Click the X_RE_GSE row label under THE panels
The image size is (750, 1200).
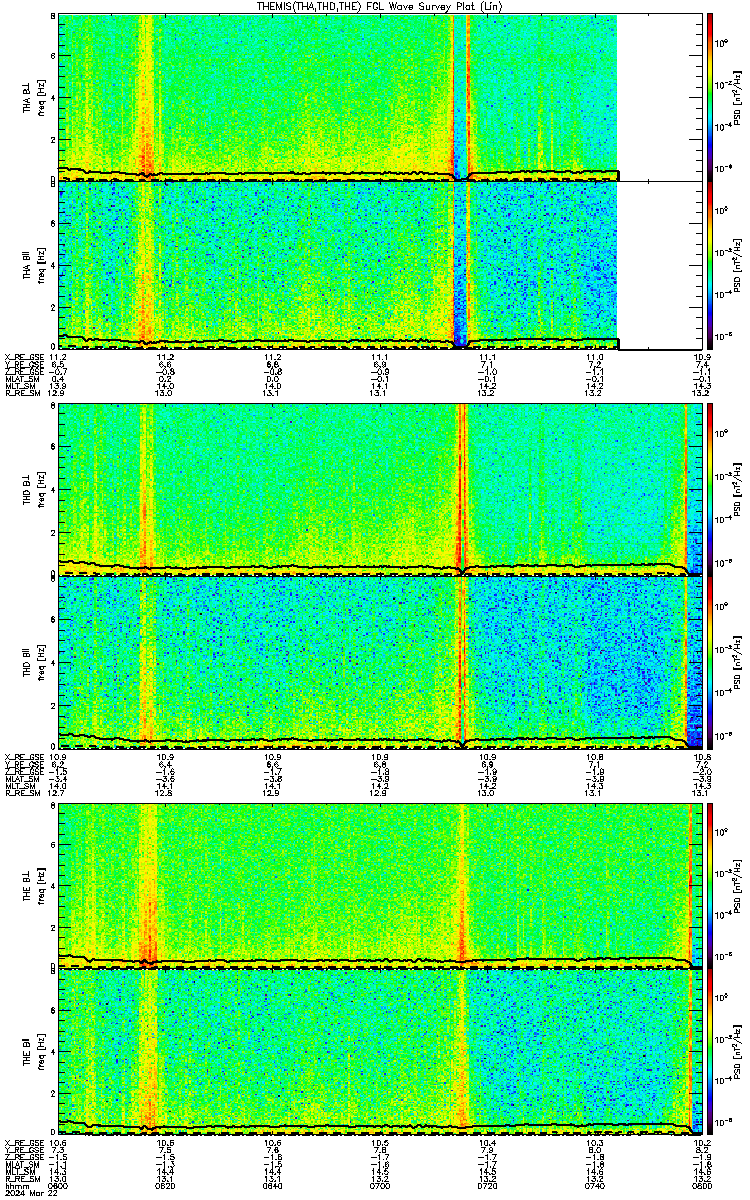click(x=22, y=1143)
